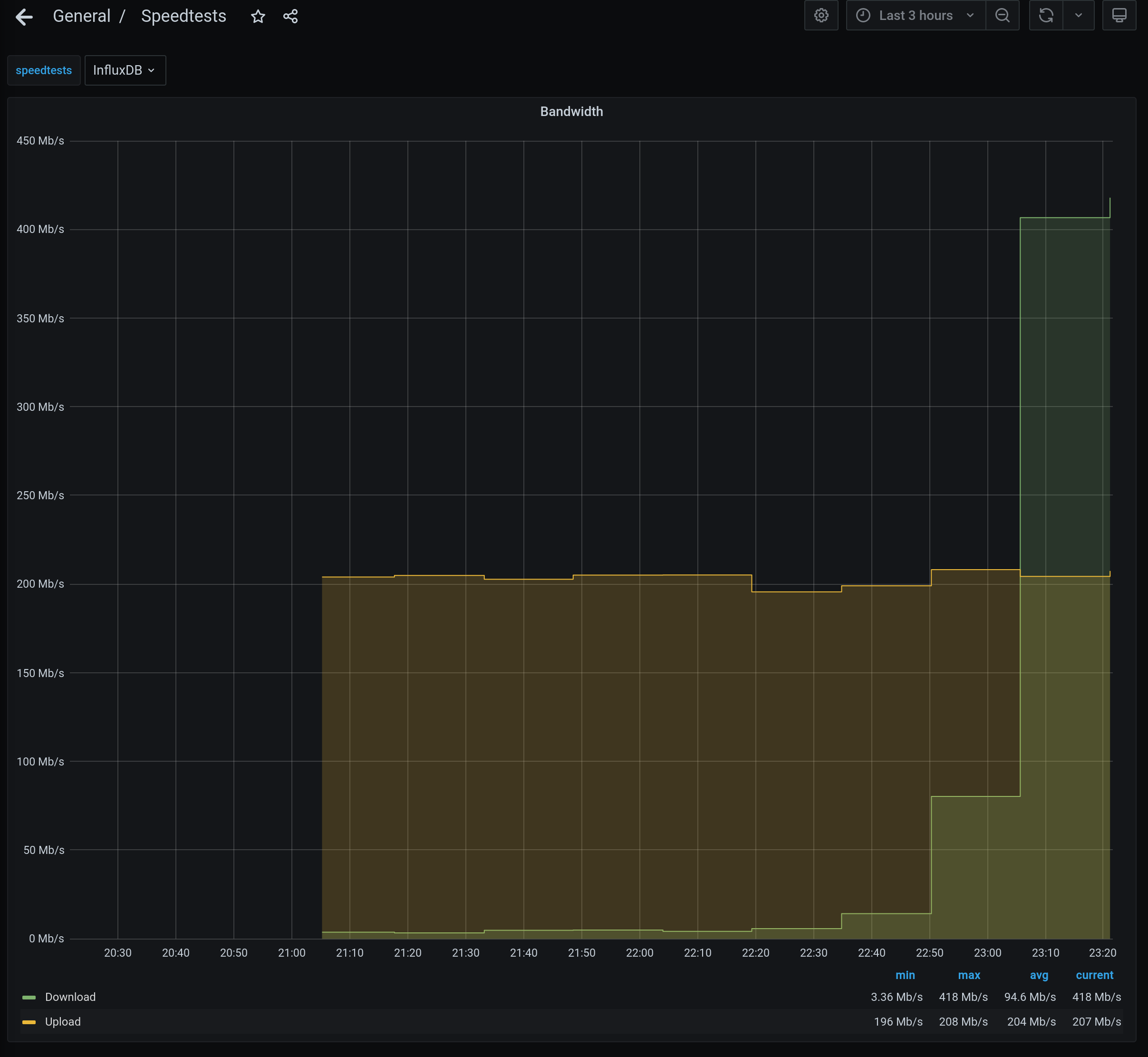Click the Speedtests breadcrumb title
The image size is (1148, 1057).
[183, 16]
